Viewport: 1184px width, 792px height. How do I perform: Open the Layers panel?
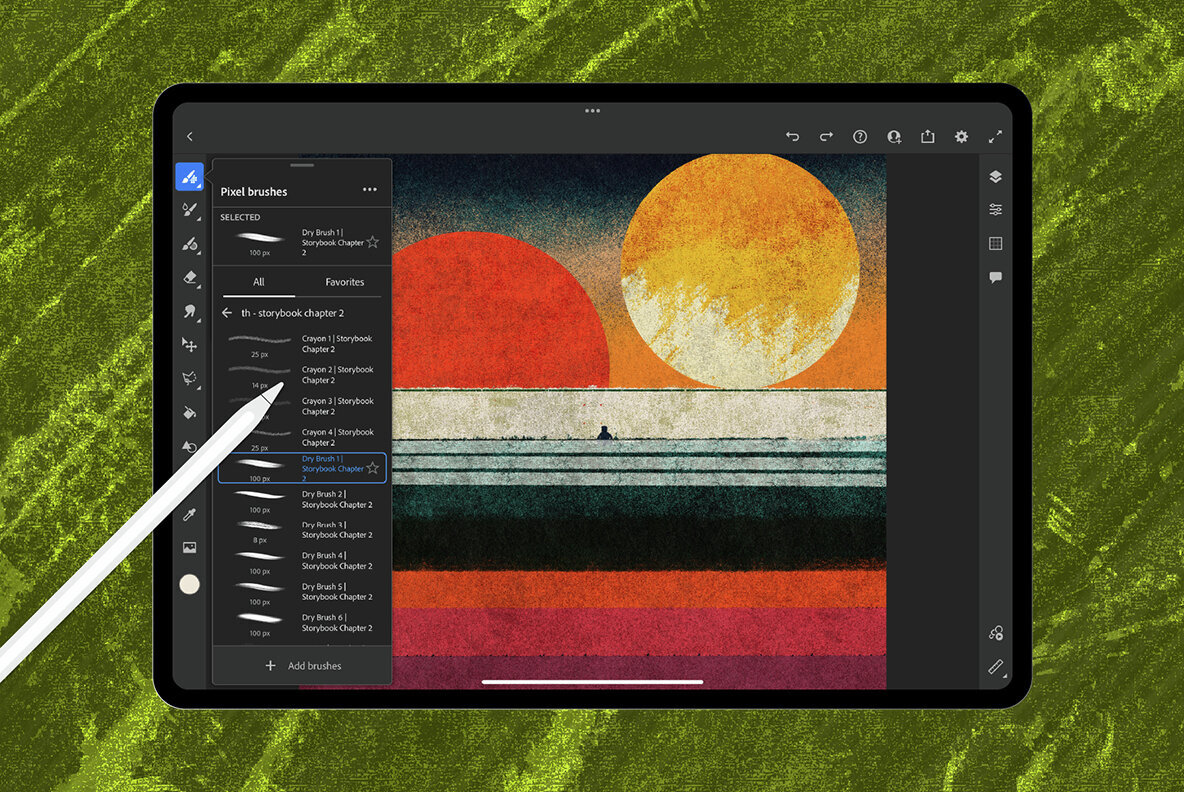(995, 176)
